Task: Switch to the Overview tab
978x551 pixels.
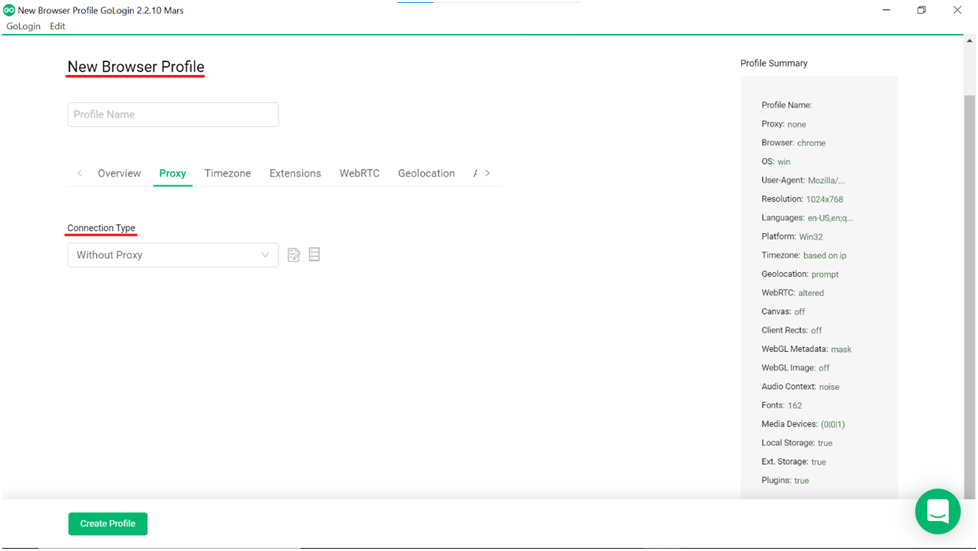Action: pos(119,173)
